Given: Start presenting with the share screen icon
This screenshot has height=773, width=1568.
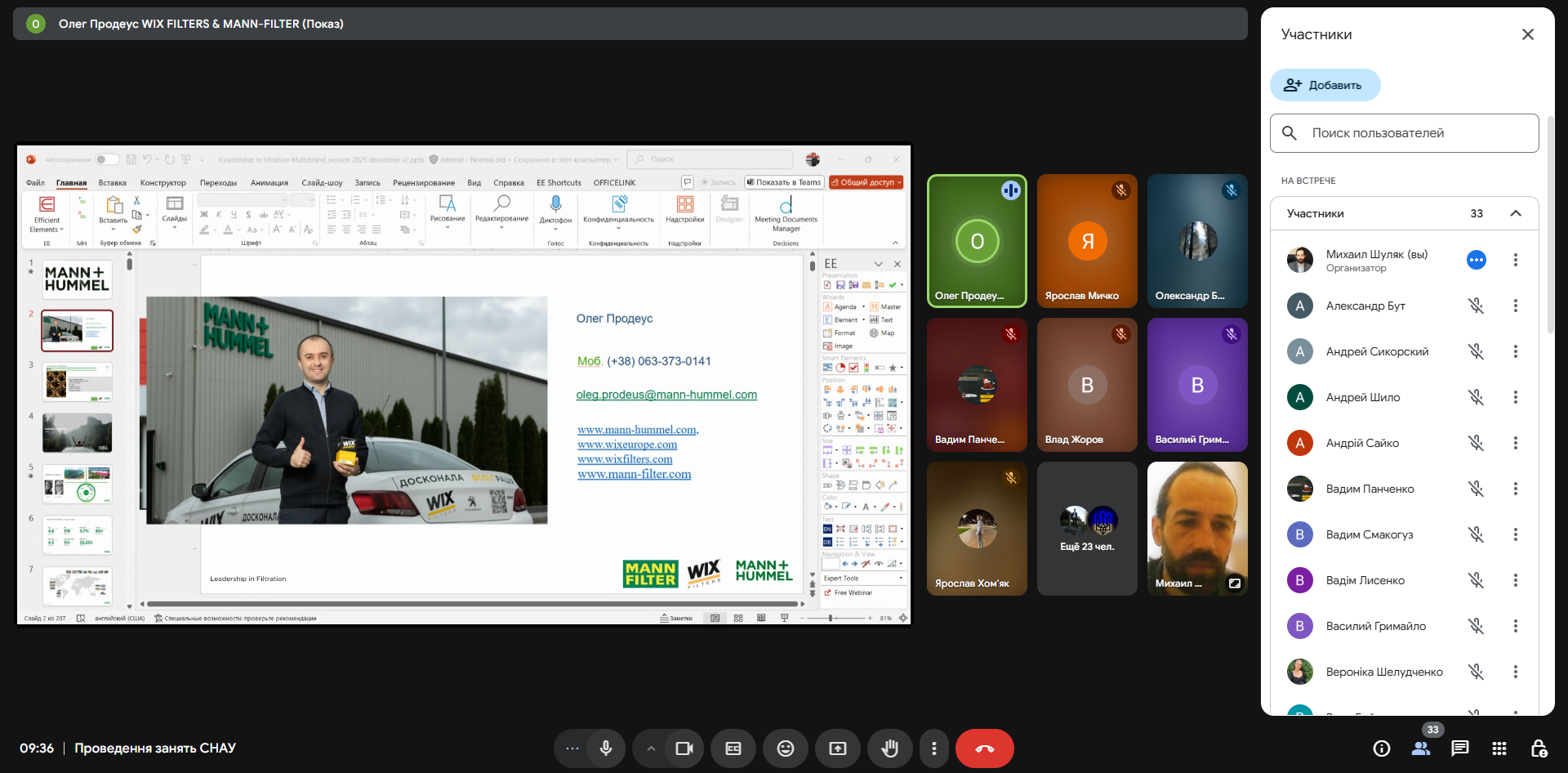Looking at the screenshot, I should [838, 748].
